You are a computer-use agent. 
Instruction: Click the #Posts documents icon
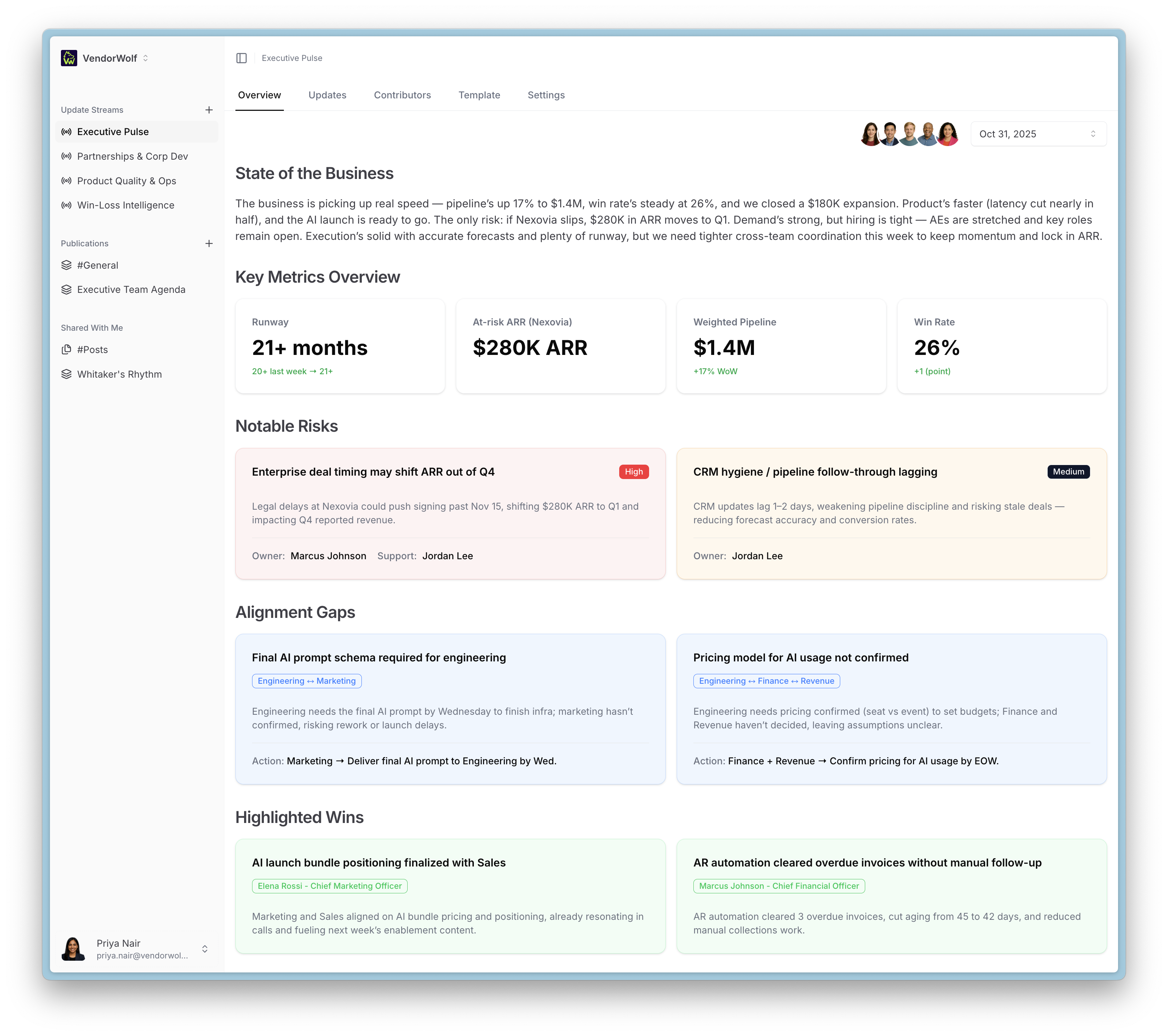click(67, 350)
